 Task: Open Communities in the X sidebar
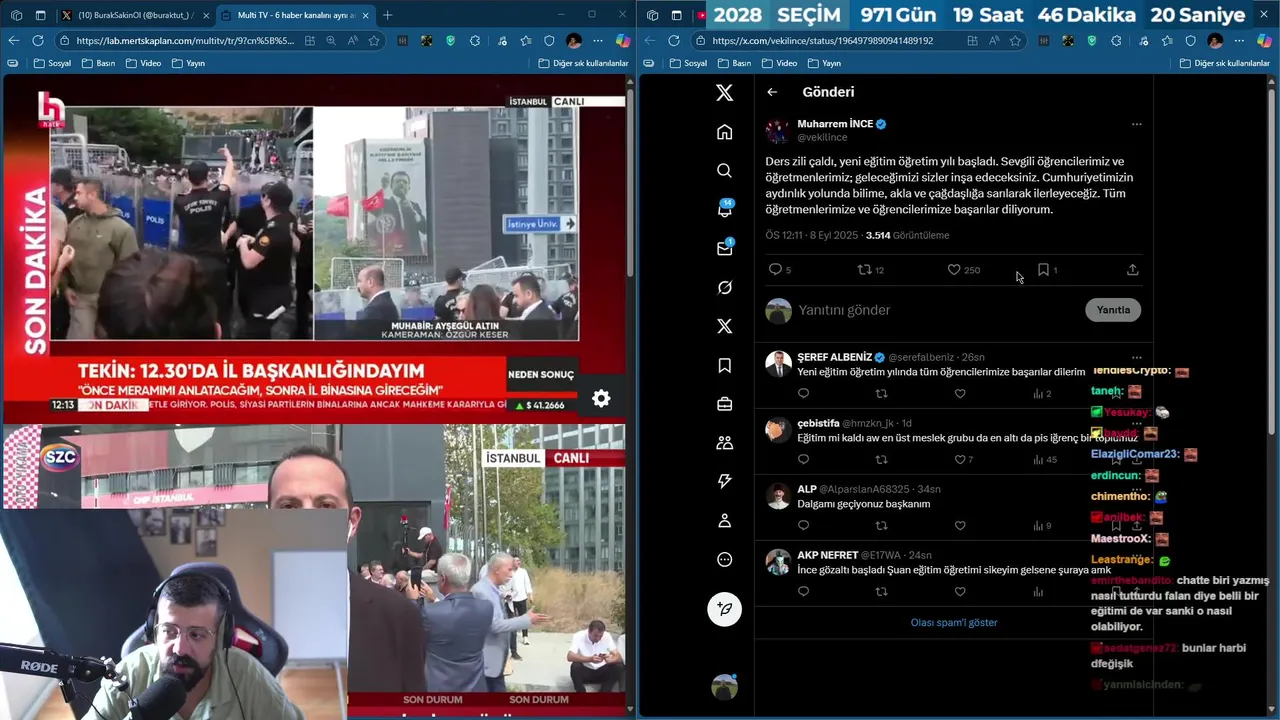[725, 443]
